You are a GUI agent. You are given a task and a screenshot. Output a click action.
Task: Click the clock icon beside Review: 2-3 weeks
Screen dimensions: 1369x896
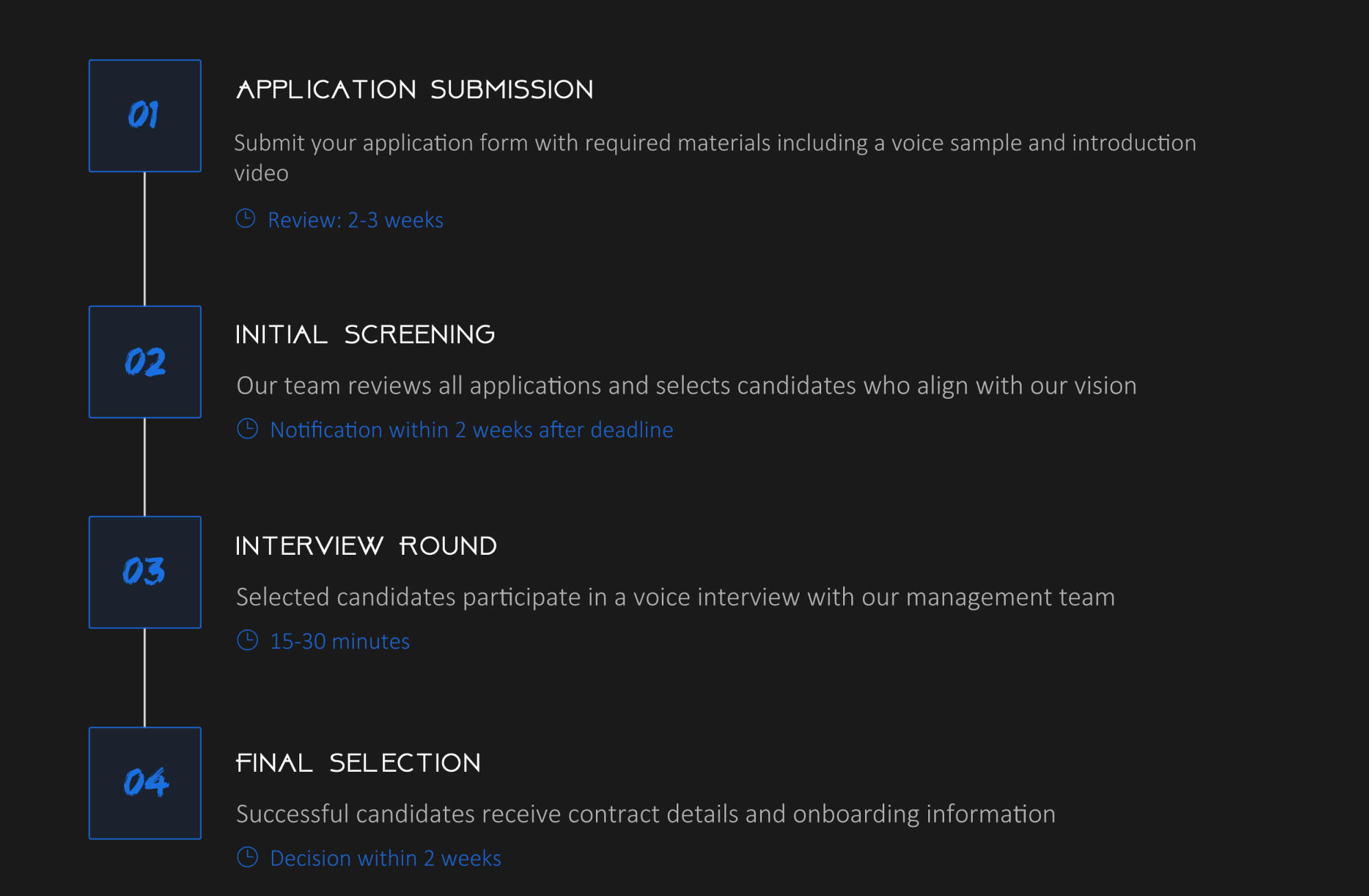245,219
